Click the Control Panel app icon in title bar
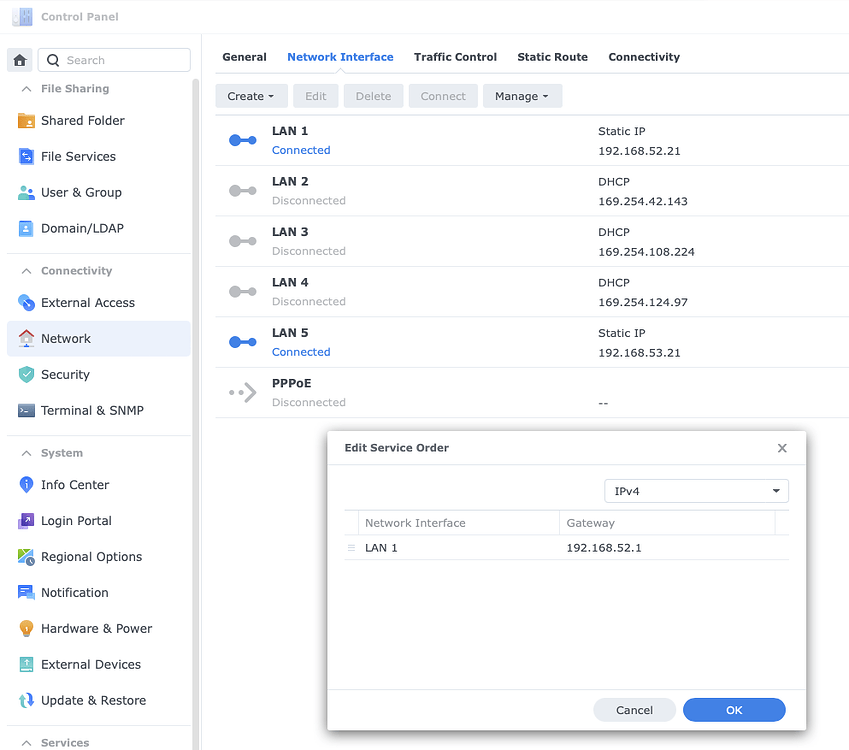The height and width of the screenshot is (750, 849). click(x=22, y=17)
